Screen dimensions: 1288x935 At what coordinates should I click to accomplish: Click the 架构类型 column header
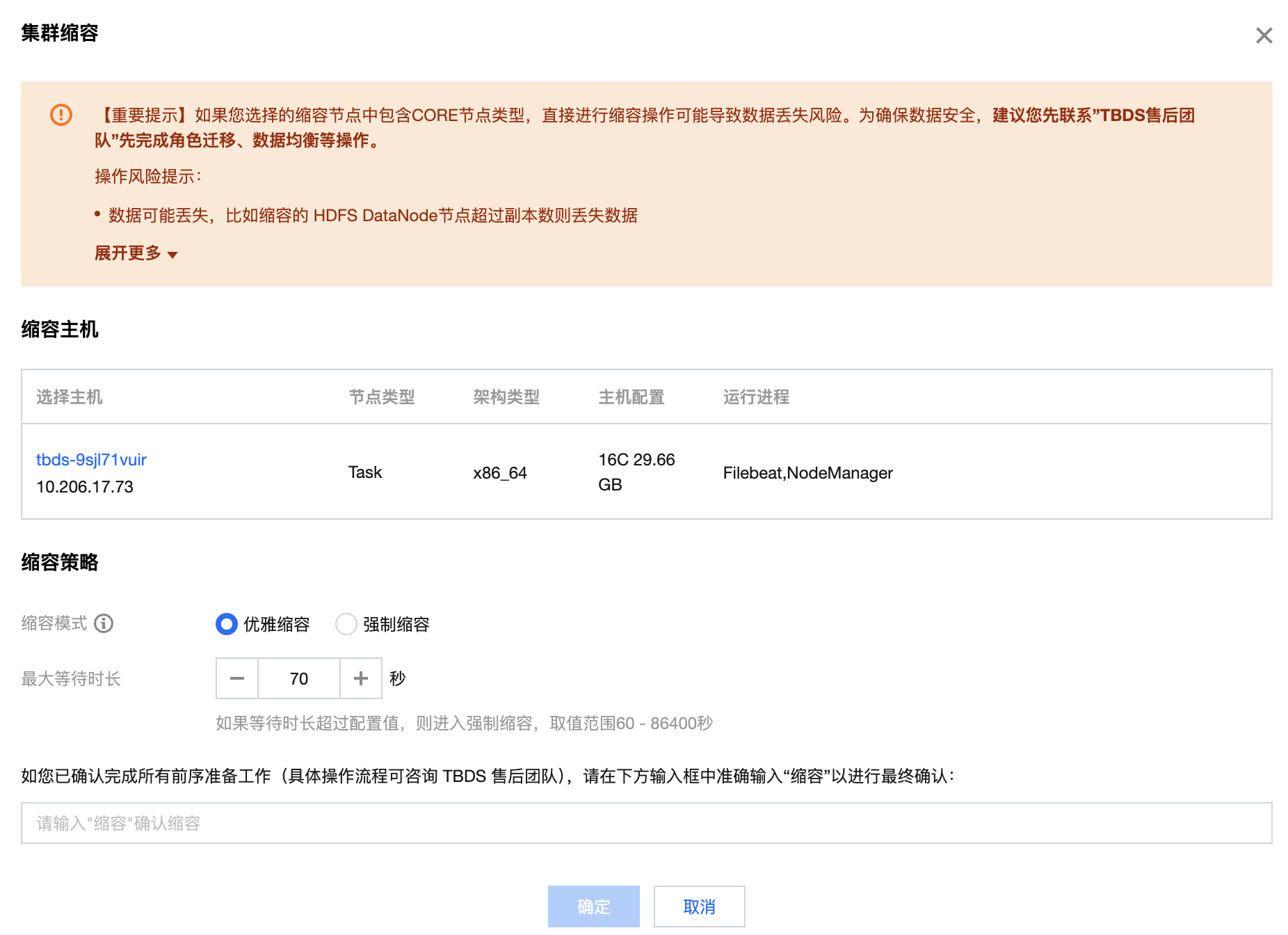coord(506,397)
